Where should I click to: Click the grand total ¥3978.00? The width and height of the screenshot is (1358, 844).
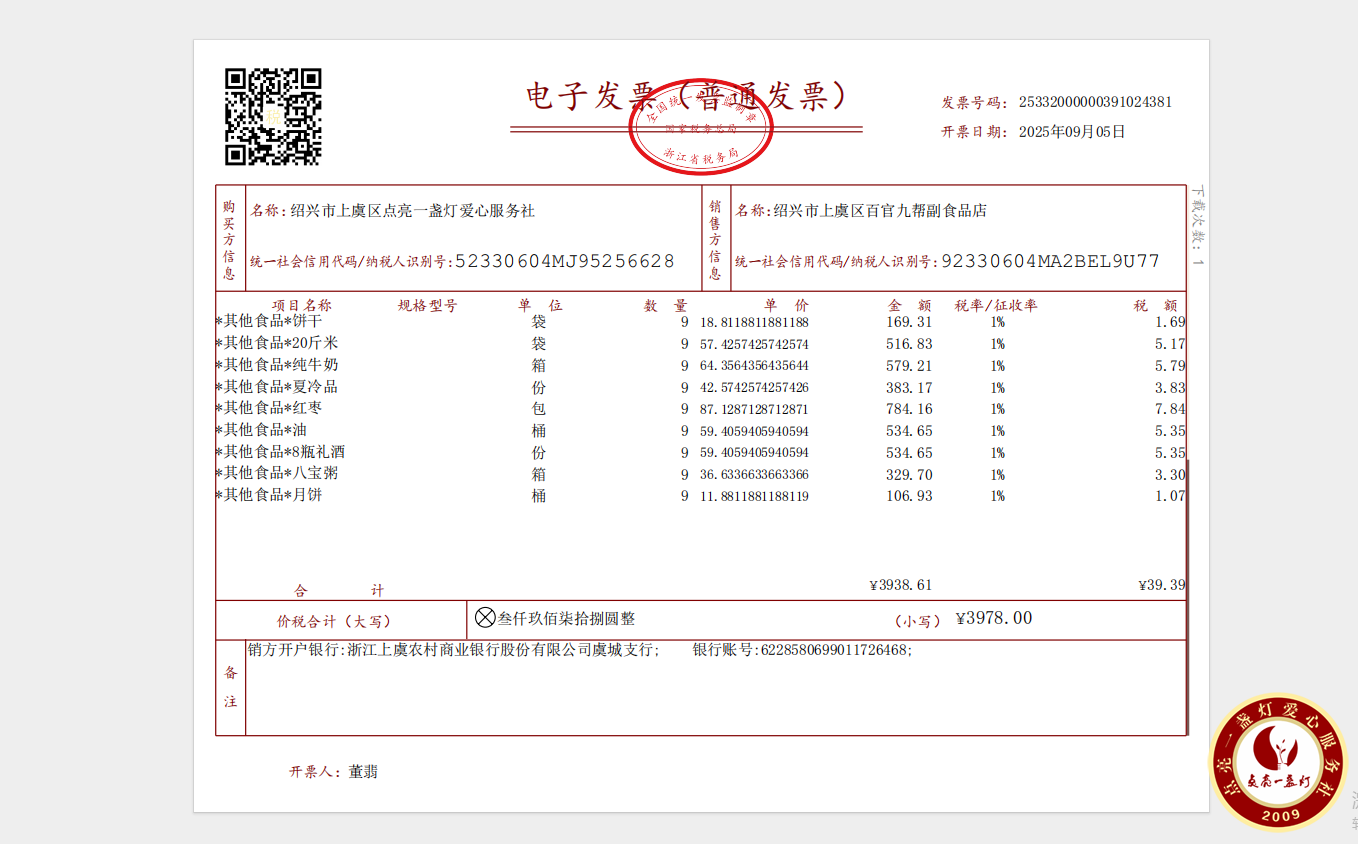(994, 618)
